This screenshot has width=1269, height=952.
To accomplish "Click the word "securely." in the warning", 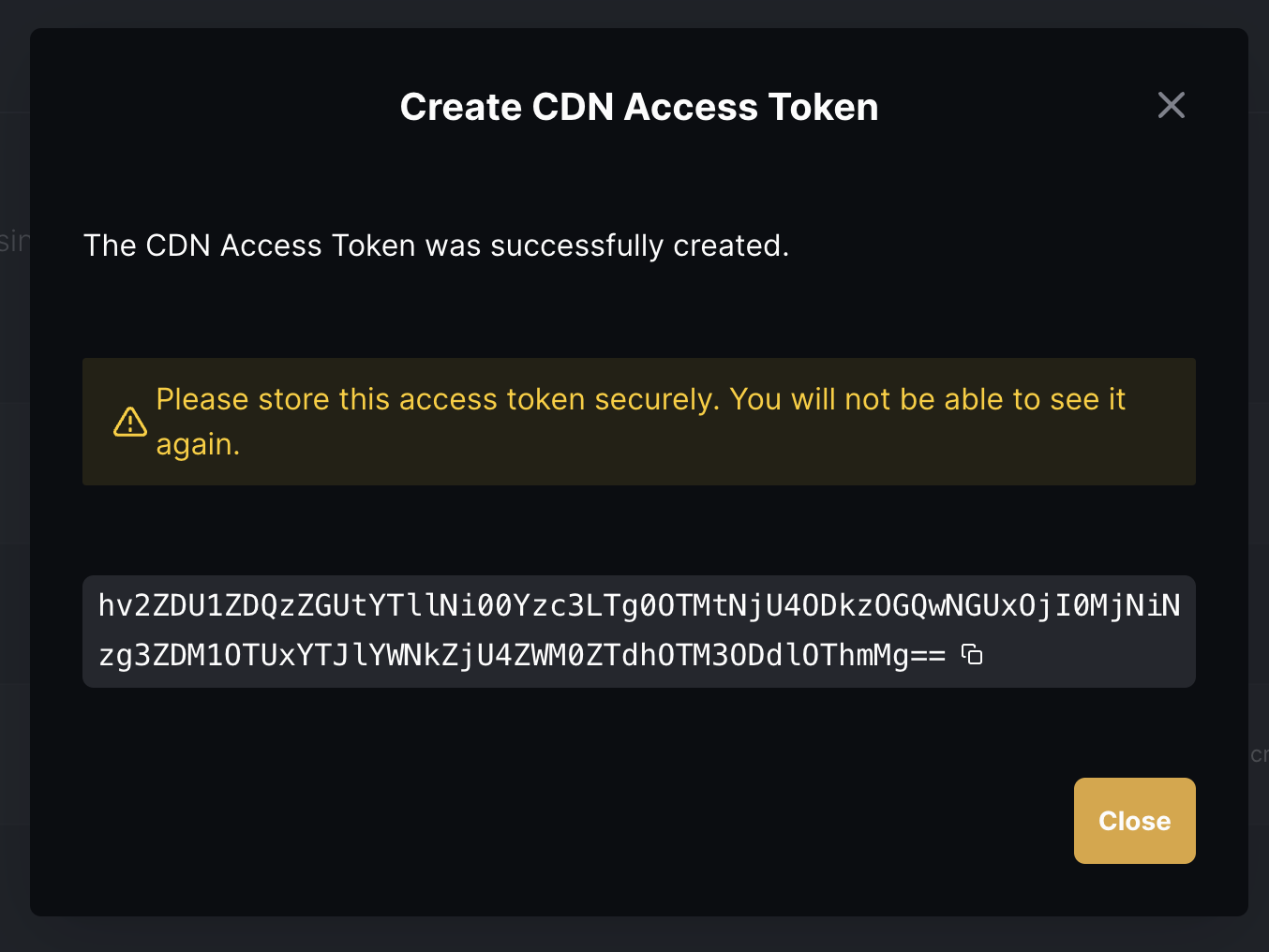I will click(657, 399).
